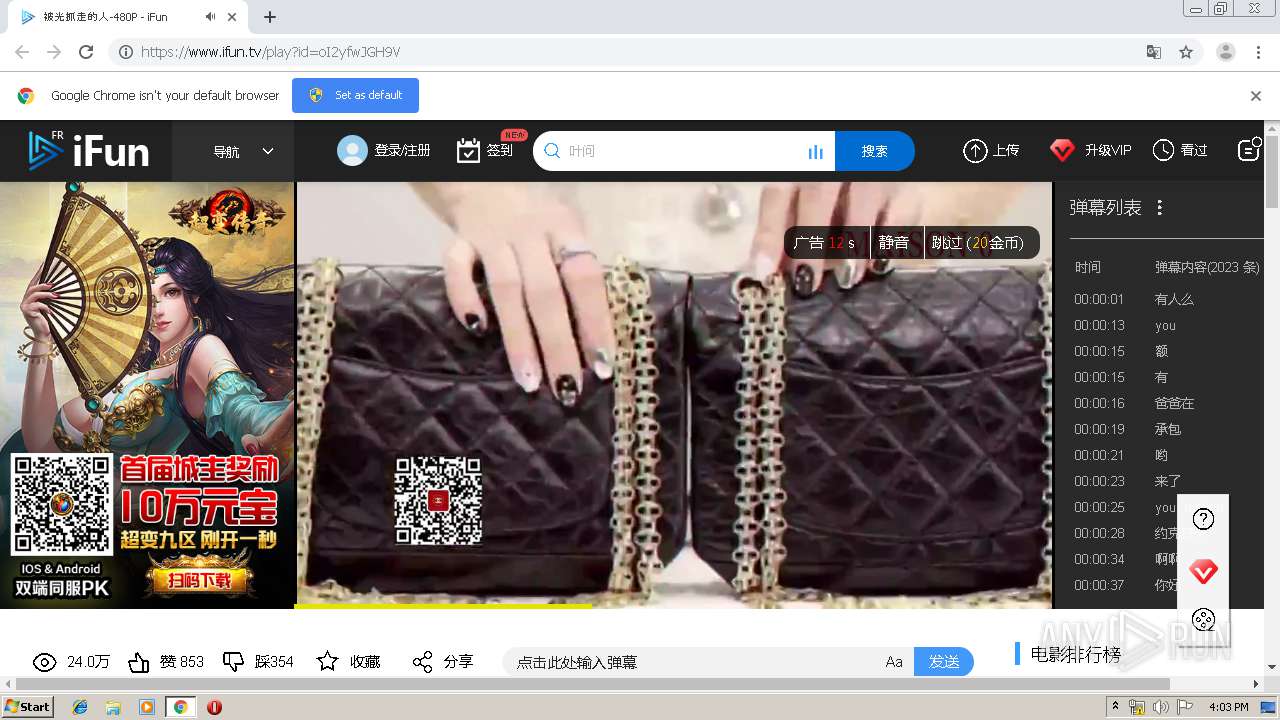Click the floating red VIP diamond icon
The image size is (1280, 720).
(x=1203, y=571)
